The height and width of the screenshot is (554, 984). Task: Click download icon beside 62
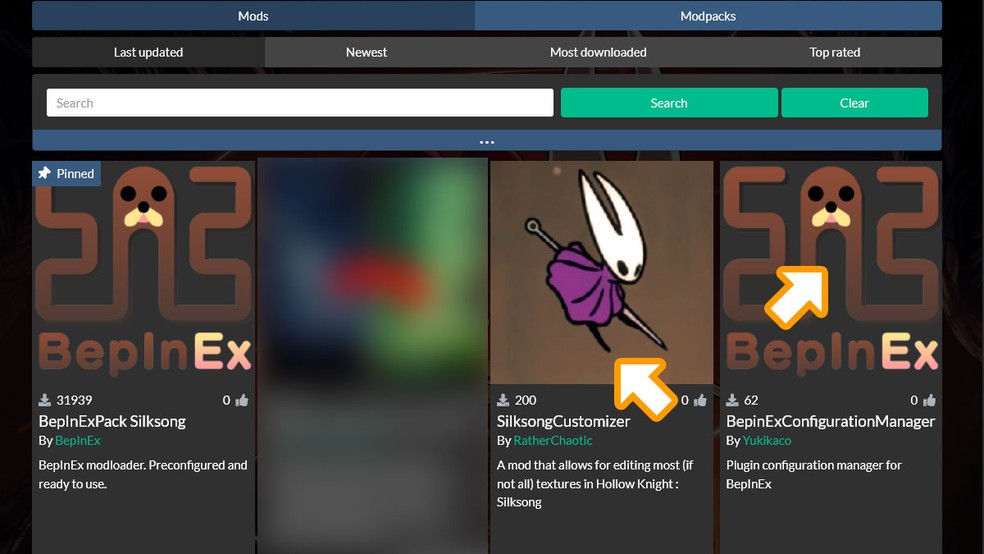pyautogui.click(x=732, y=400)
